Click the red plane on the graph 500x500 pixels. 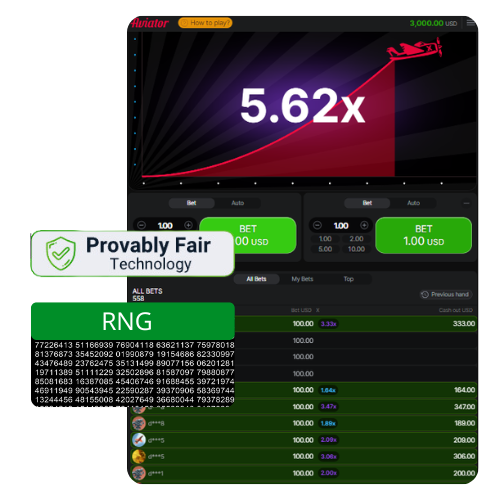(x=415, y=49)
